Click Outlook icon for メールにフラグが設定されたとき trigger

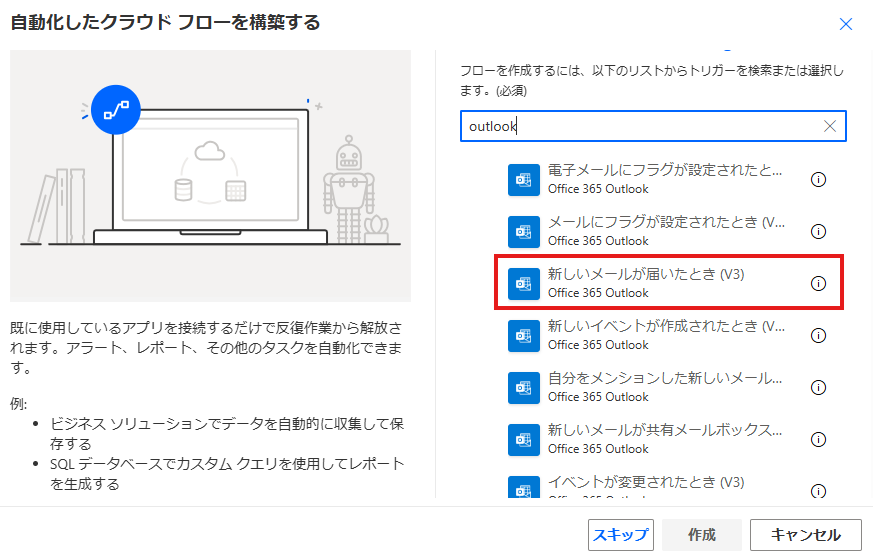pos(523,232)
